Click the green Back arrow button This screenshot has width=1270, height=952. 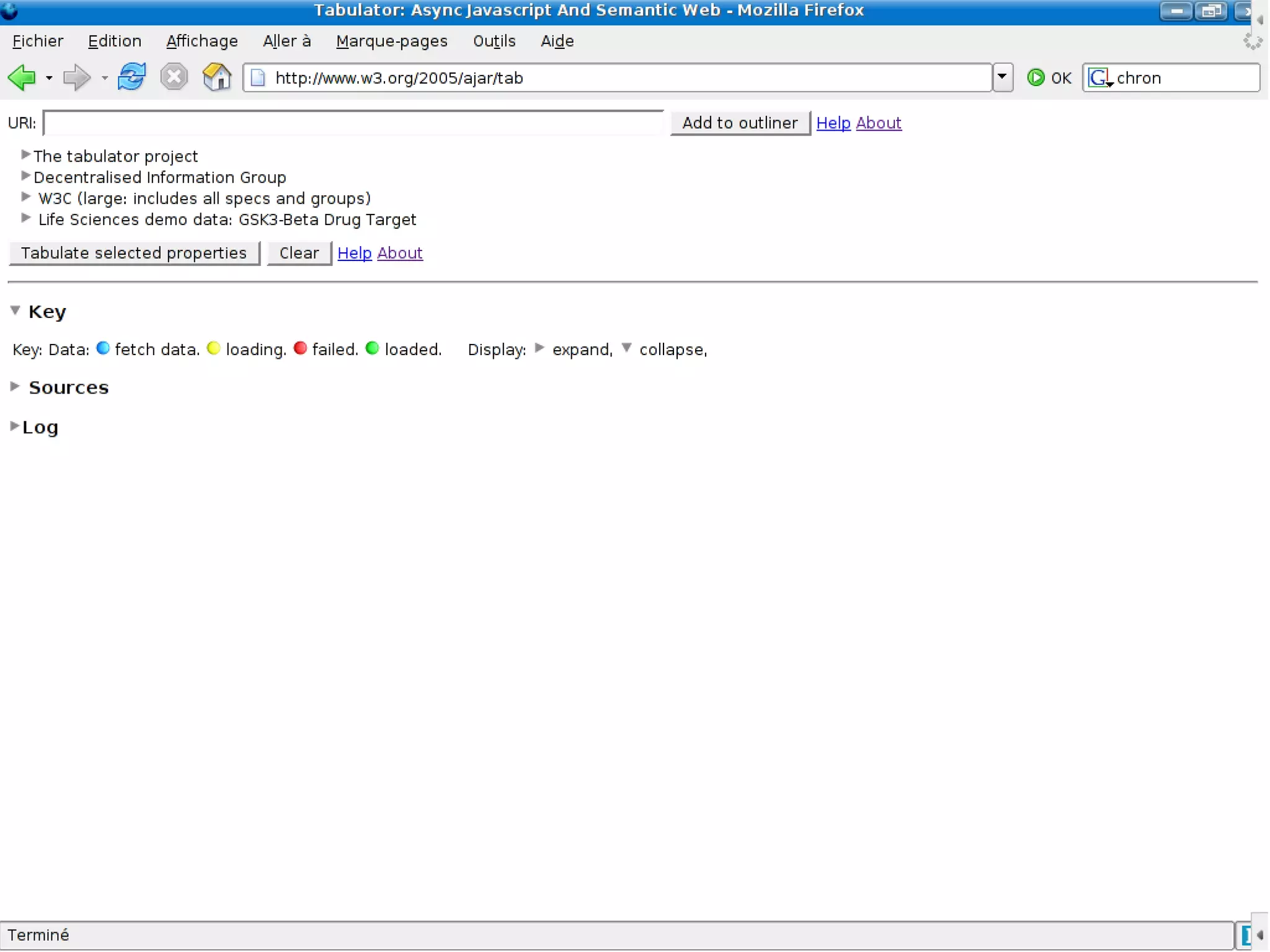(22, 77)
